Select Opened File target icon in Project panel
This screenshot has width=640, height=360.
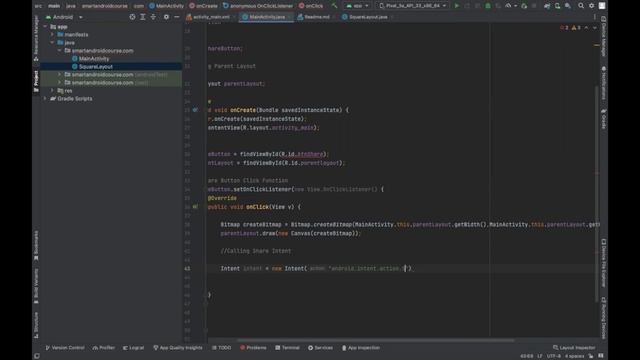[132, 17]
